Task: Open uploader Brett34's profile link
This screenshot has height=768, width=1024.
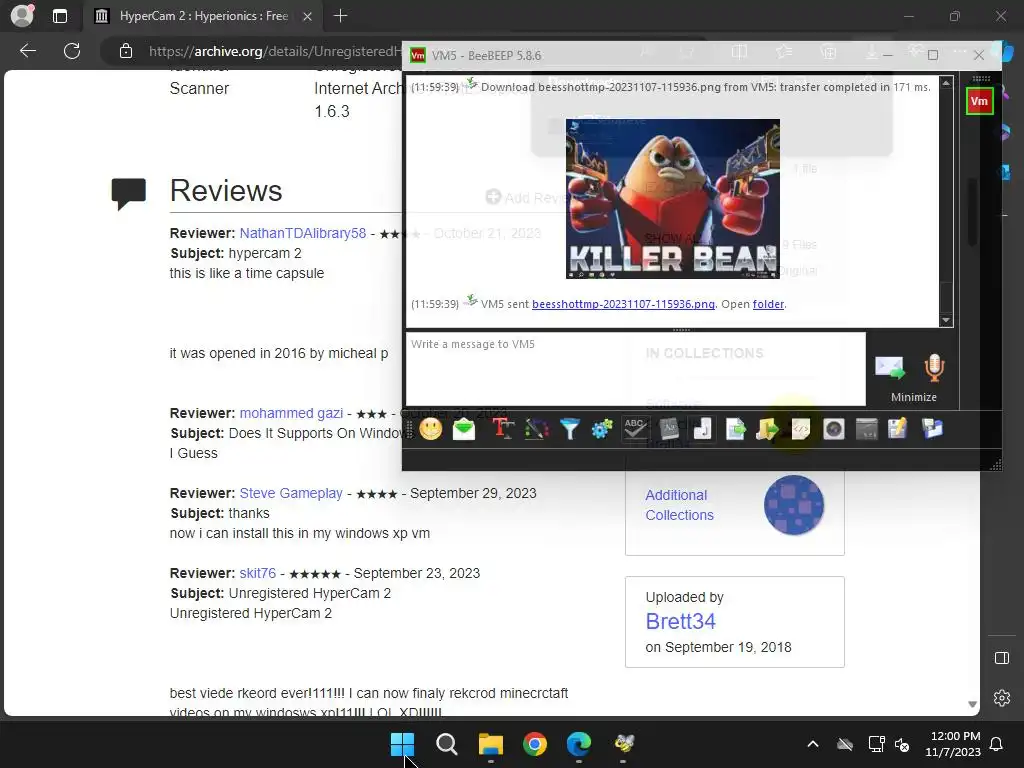Action: pos(680,621)
